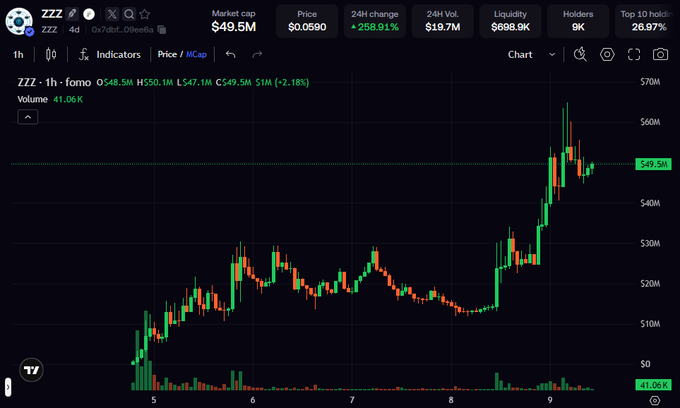Click the Volume 41.06K legend label
This screenshot has height=408, width=680.
(50, 99)
